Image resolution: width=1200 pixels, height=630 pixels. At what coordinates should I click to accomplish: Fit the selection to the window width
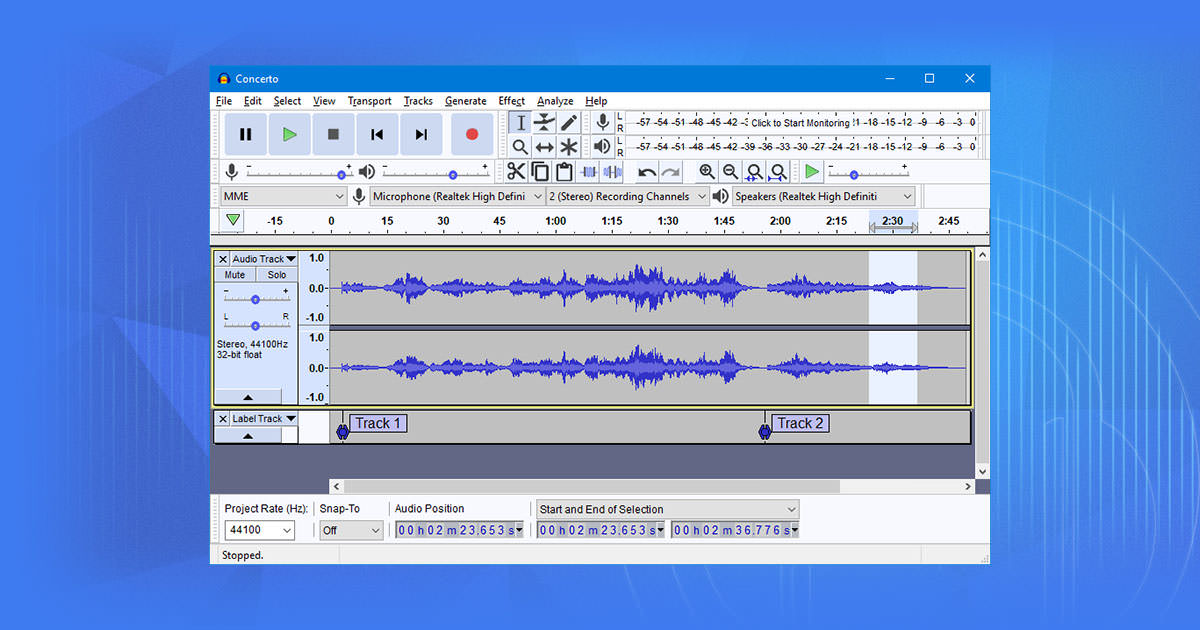755,172
